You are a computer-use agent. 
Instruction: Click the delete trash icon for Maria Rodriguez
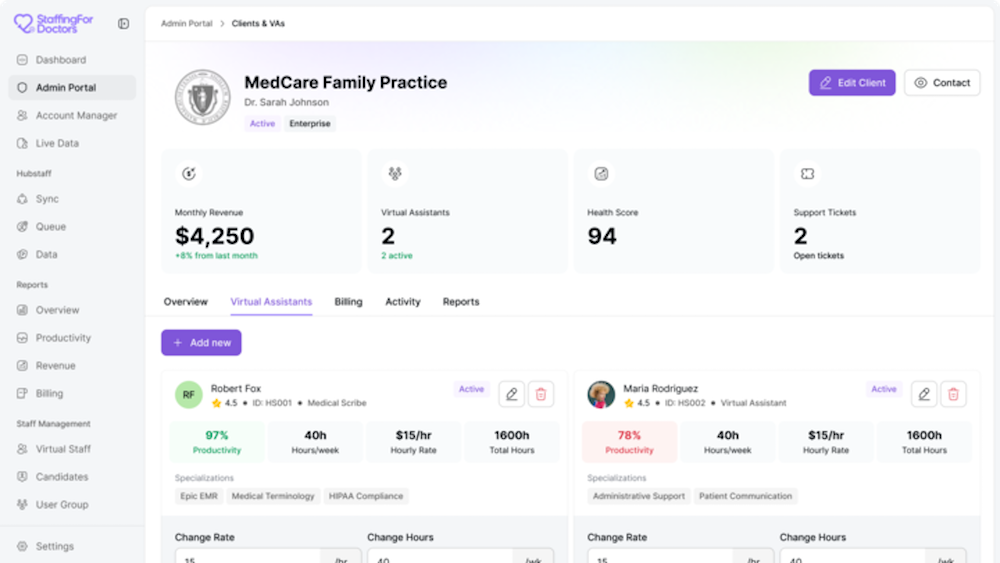[x=953, y=394]
